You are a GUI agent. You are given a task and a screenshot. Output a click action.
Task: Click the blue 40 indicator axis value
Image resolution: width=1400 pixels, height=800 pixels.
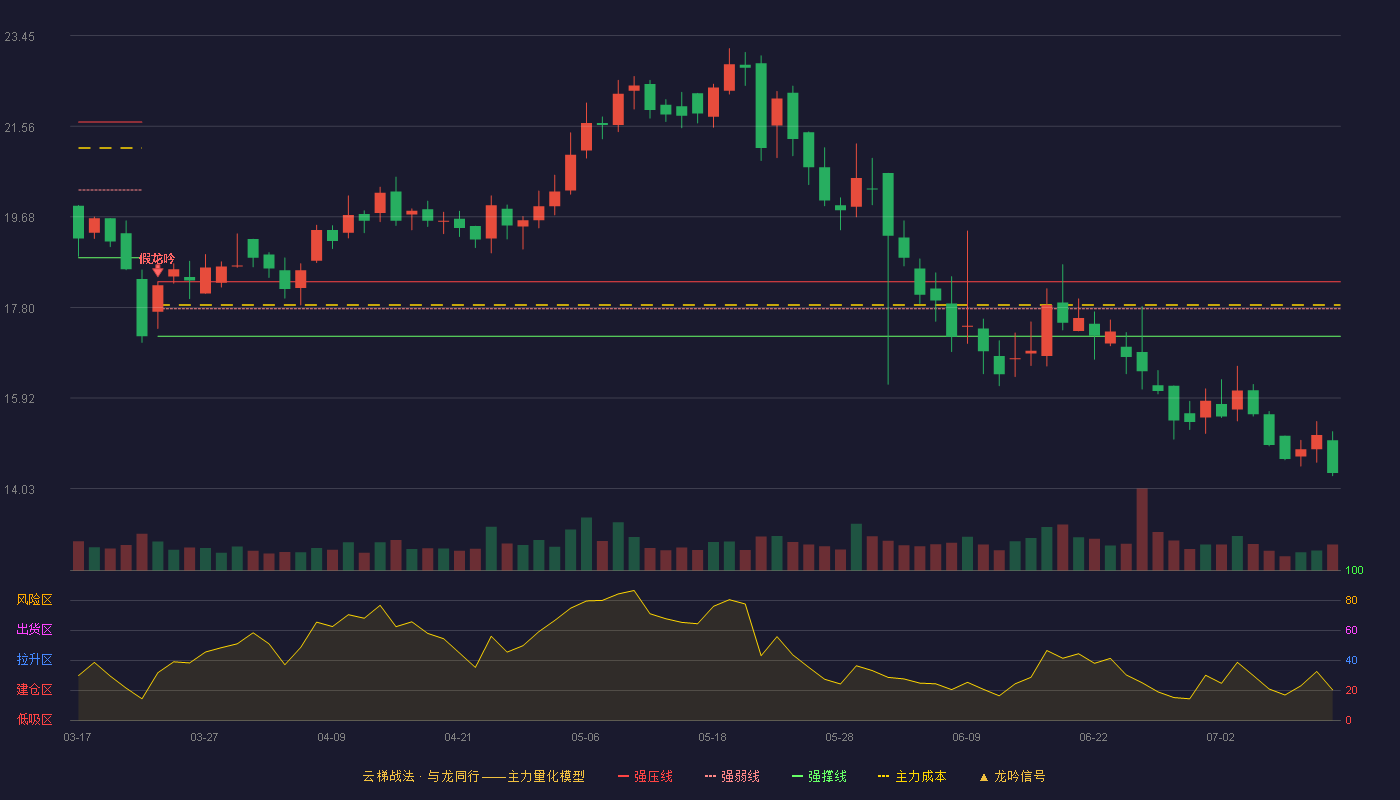[1351, 660]
